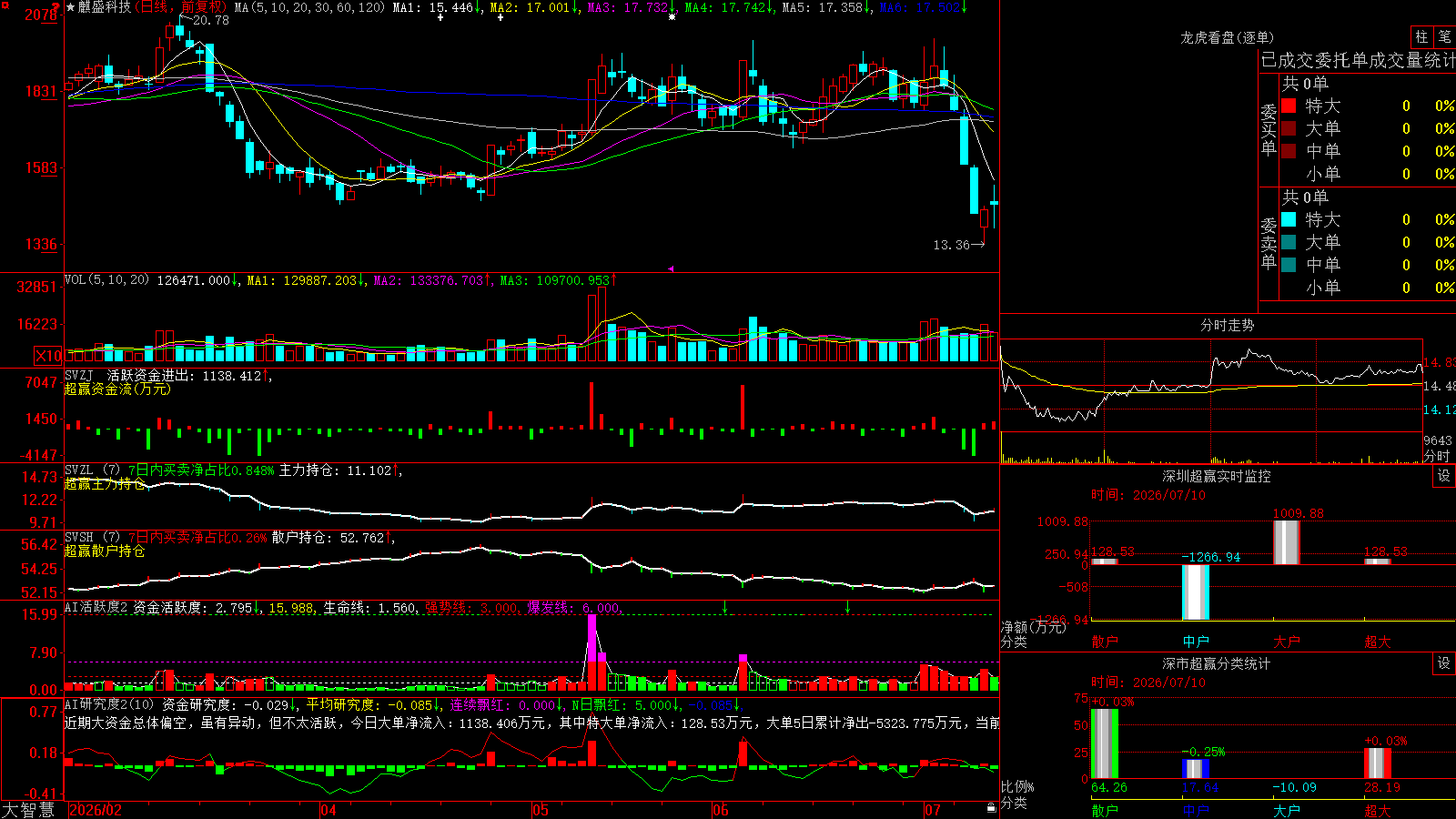Click the 20.78 high price annotation
Screen dimensions: 1456x819
pyautogui.click(x=210, y=20)
